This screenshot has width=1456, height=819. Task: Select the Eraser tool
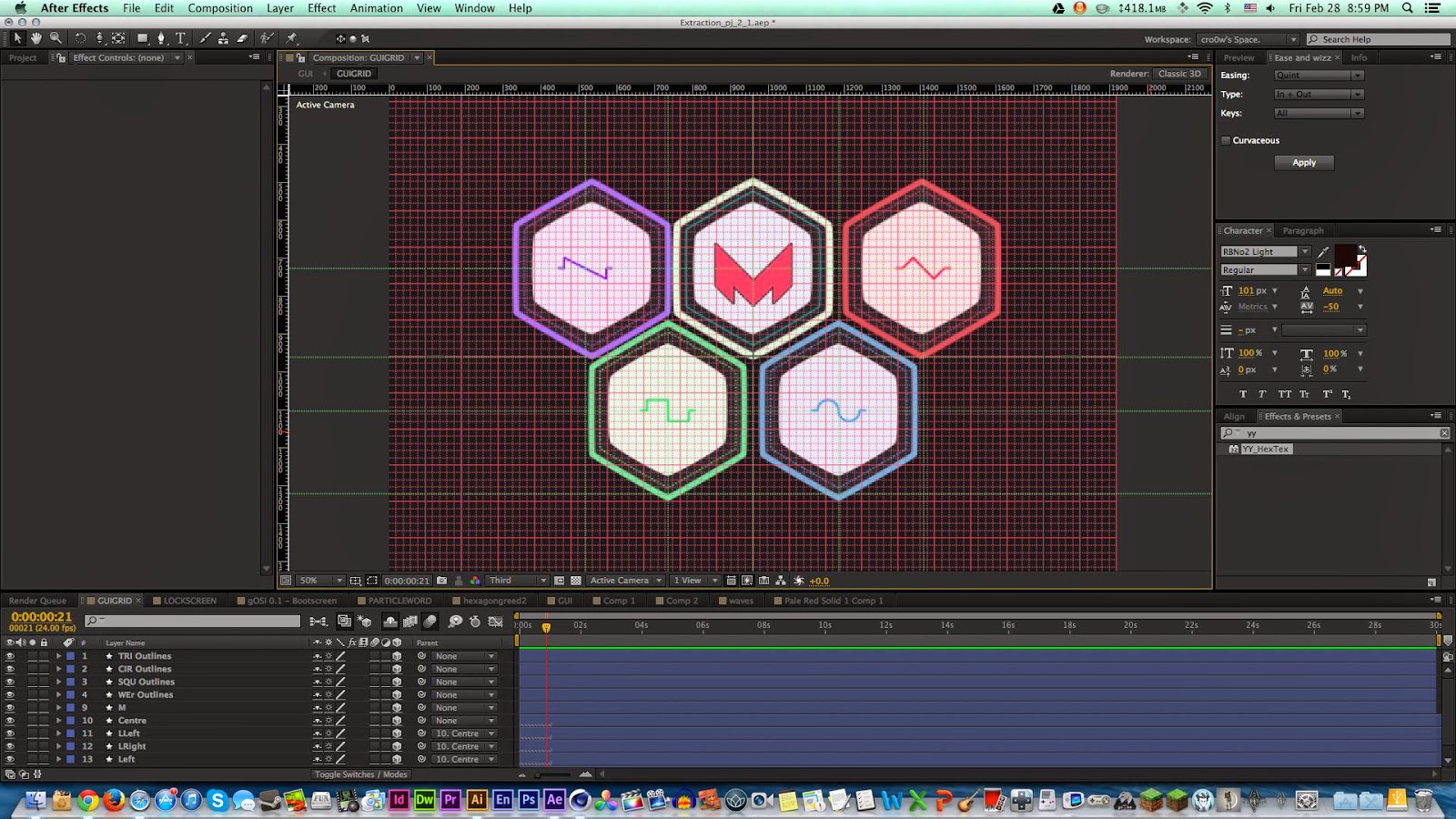click(x=242, y=38)
